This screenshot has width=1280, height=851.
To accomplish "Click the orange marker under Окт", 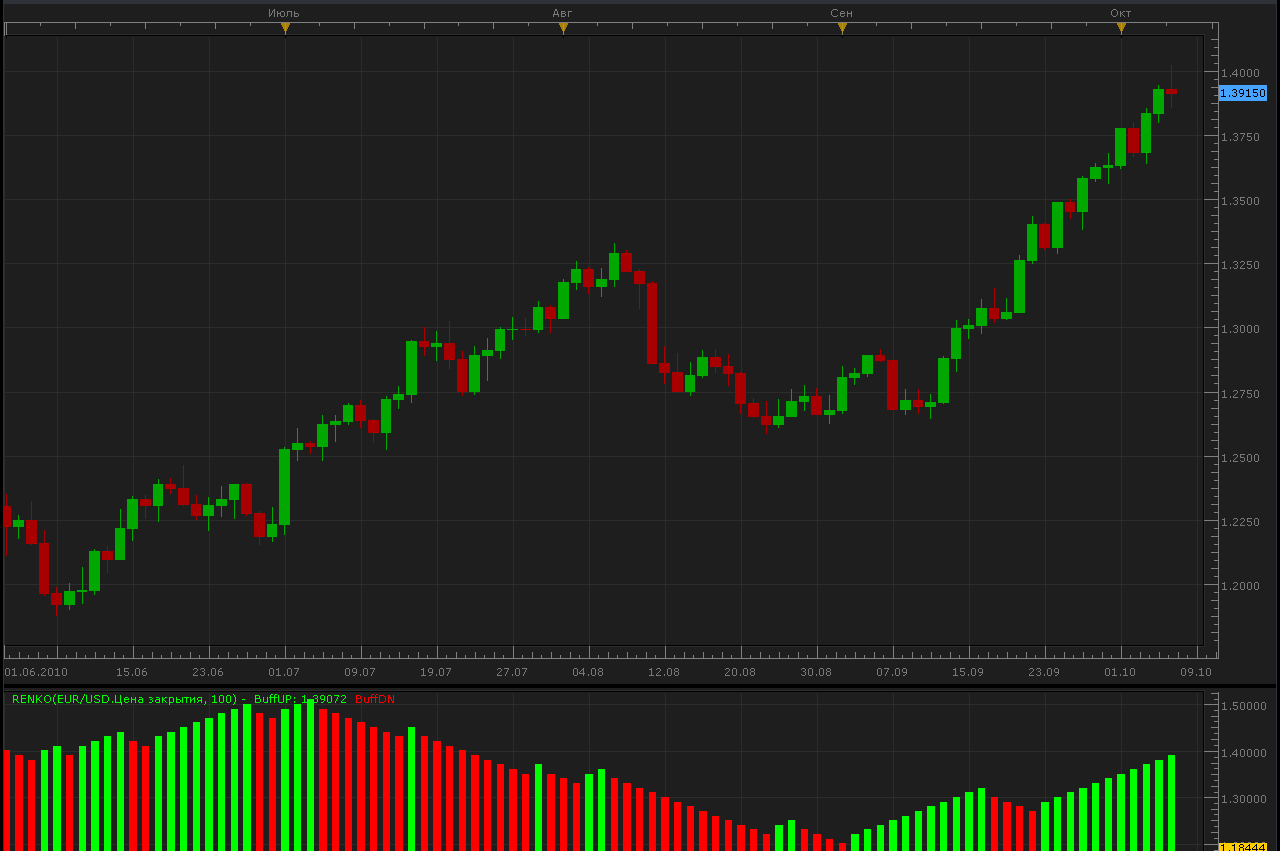I will coord(1121,28).
